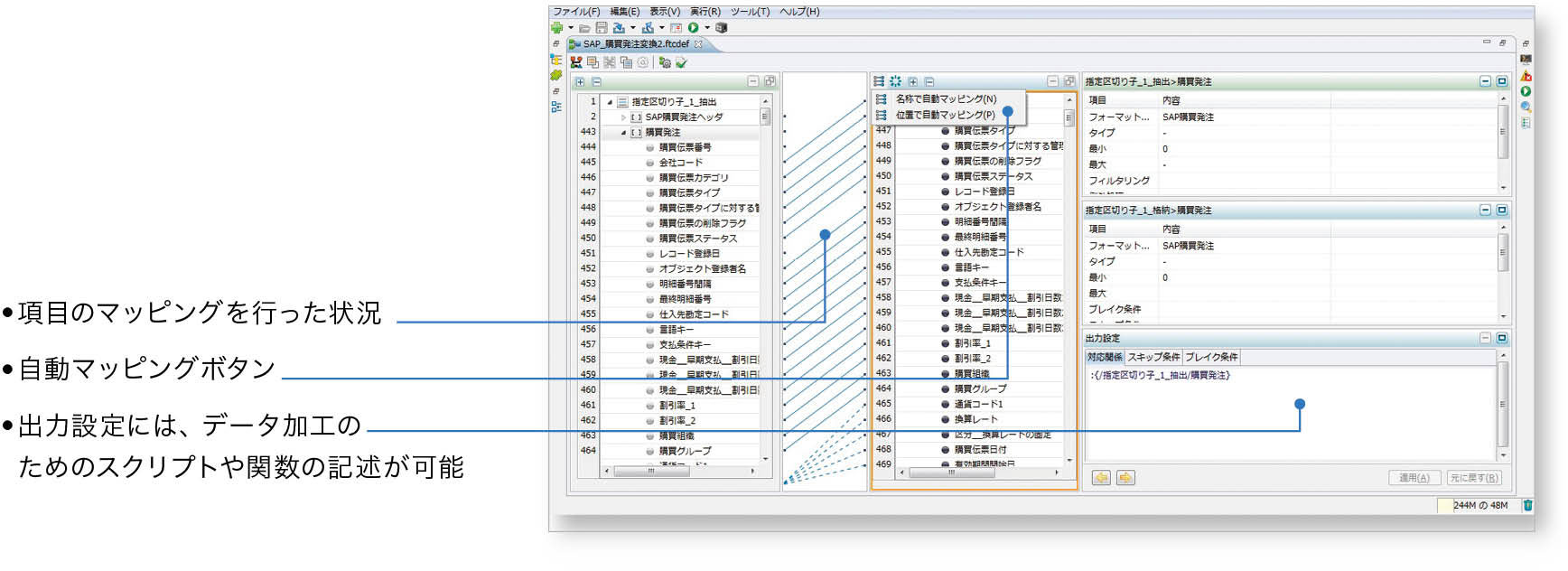
Task: Click the green play icon in right sidebar
Action: pyautogui.click(x=1526, y=91)
